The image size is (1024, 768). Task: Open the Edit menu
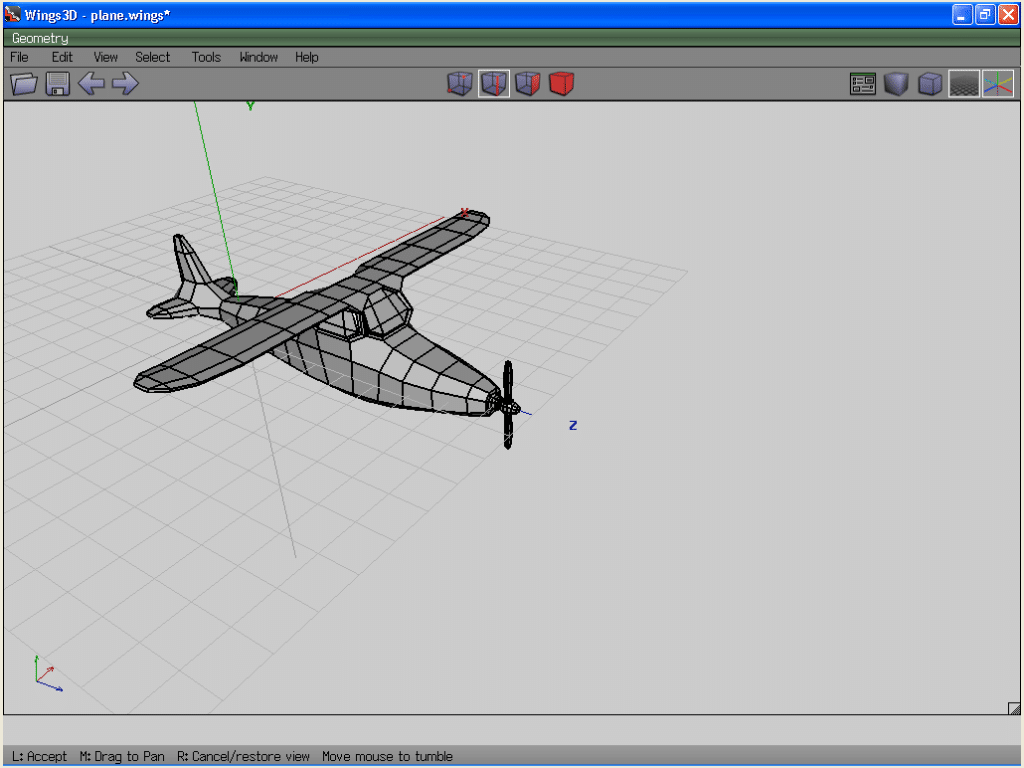coord(62,57)
